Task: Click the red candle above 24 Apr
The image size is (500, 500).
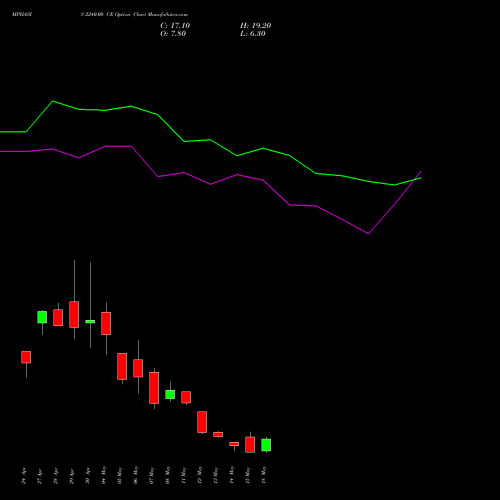Action: (x=26, y=357)
